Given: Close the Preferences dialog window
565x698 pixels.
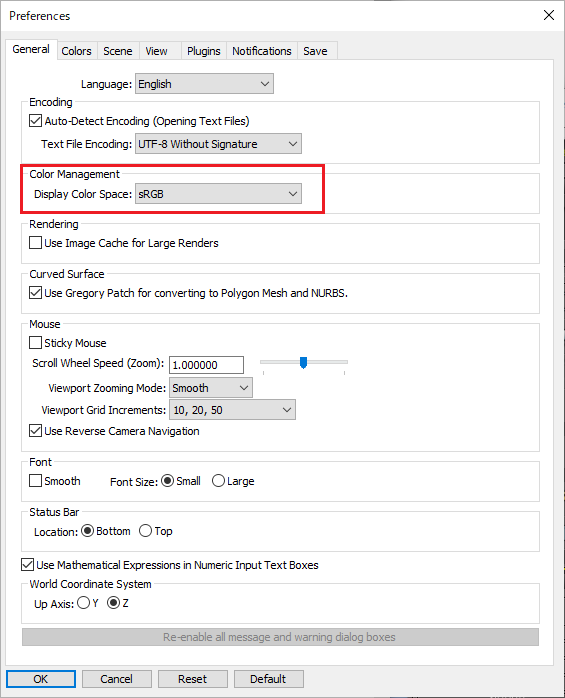Looking at the screenshot, I should point(549,15).
